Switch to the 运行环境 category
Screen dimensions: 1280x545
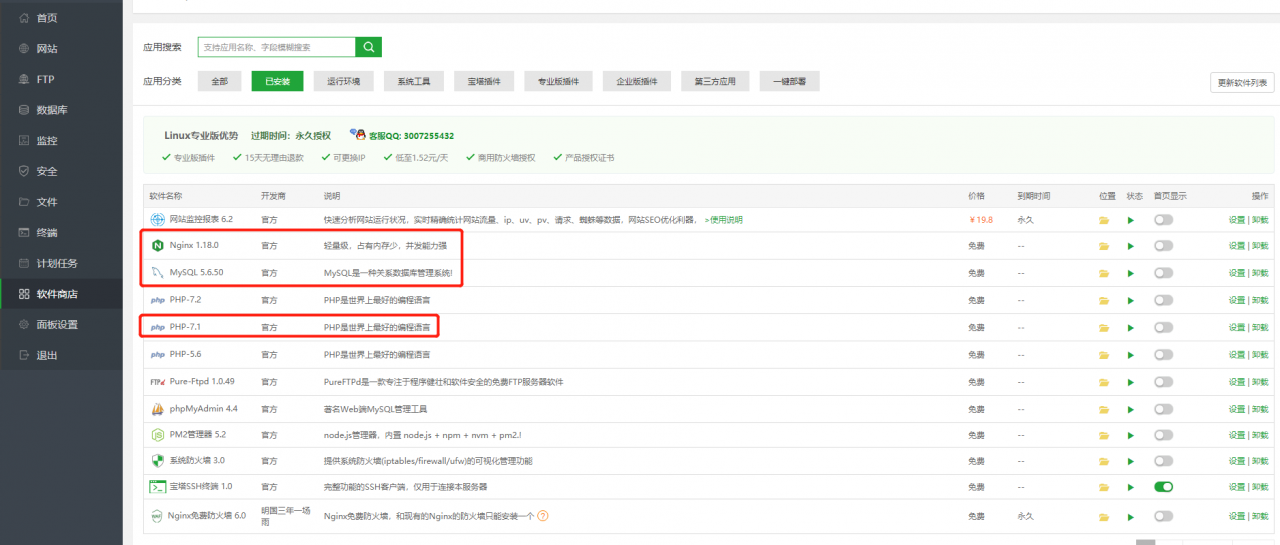click(x=344, y=81)
